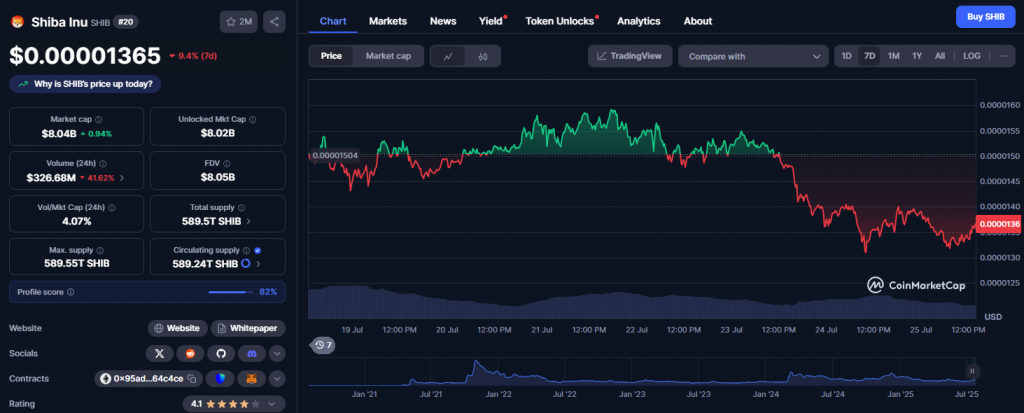Click the 0.0000136 current price tag
This screenshot has width=1024, height=413.
pyautogui.click(x=999, y=224)
